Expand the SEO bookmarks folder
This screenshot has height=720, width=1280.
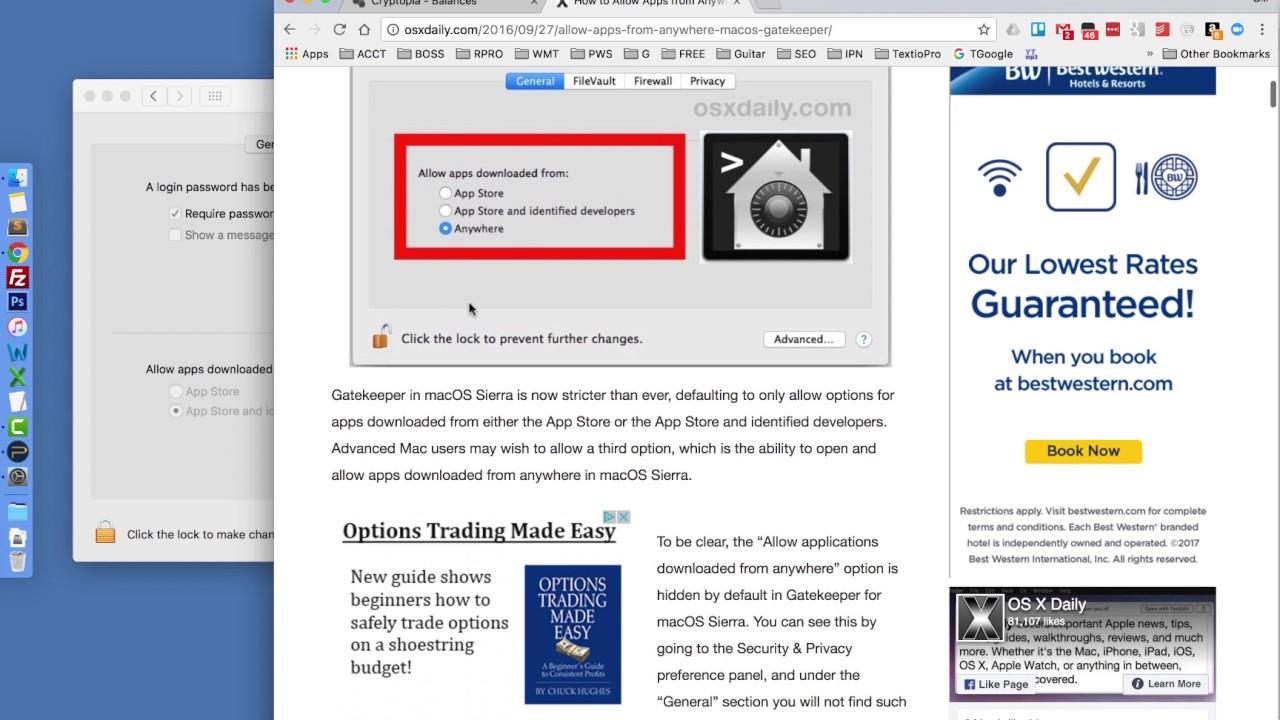[796, 54]
